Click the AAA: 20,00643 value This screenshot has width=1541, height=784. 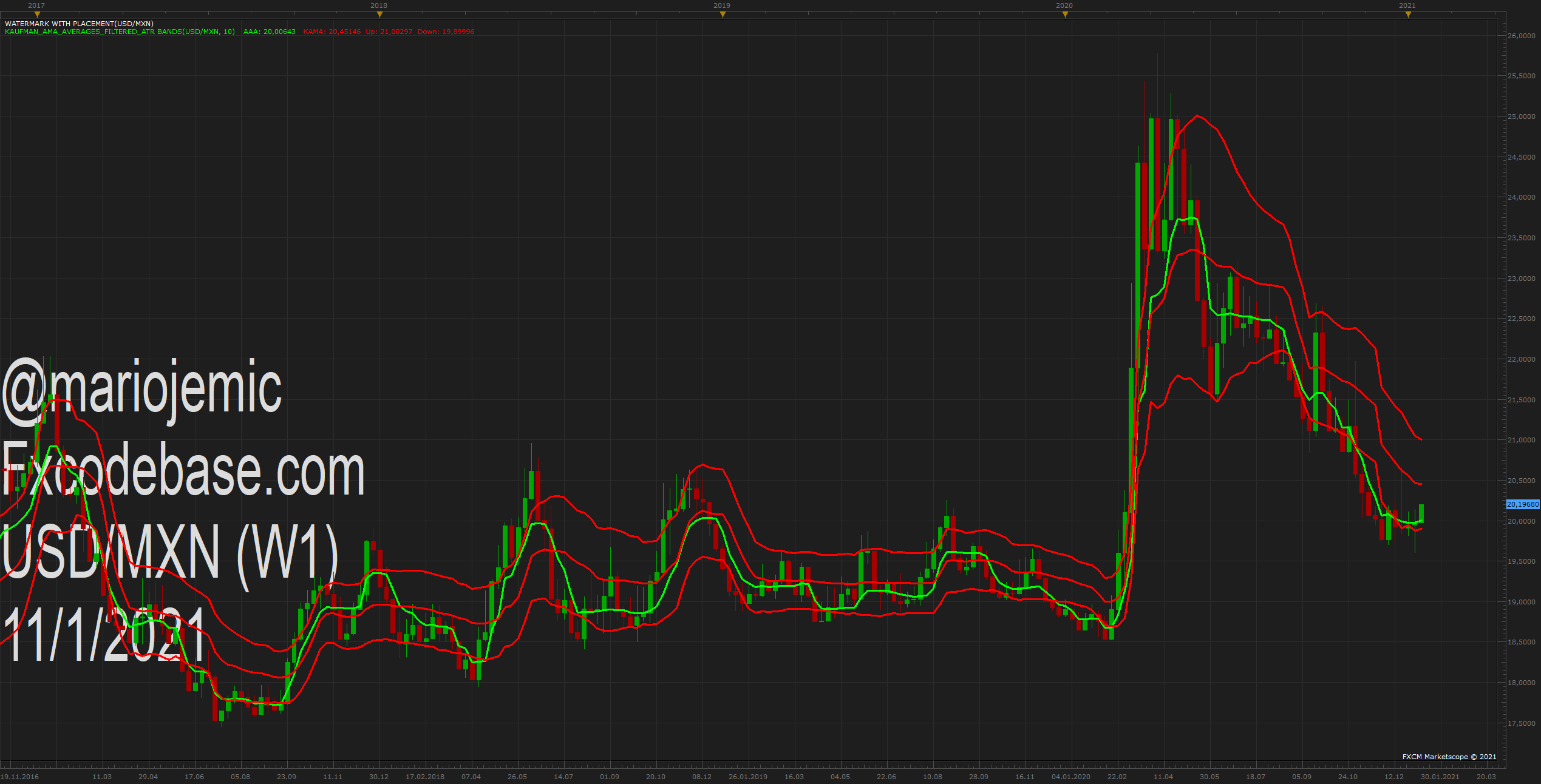coord(269,32)
